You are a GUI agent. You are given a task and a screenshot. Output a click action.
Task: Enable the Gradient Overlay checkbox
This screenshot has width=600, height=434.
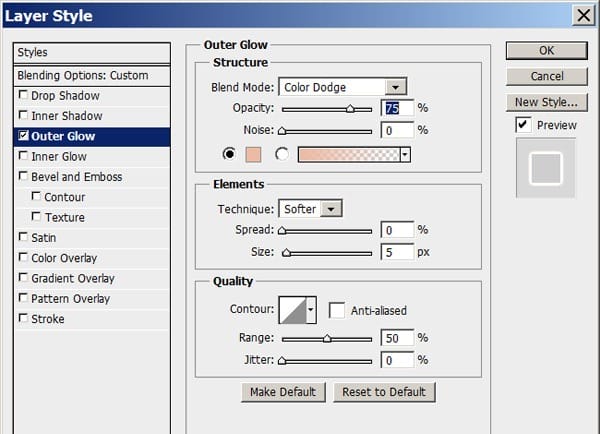(x=23, y=277)
